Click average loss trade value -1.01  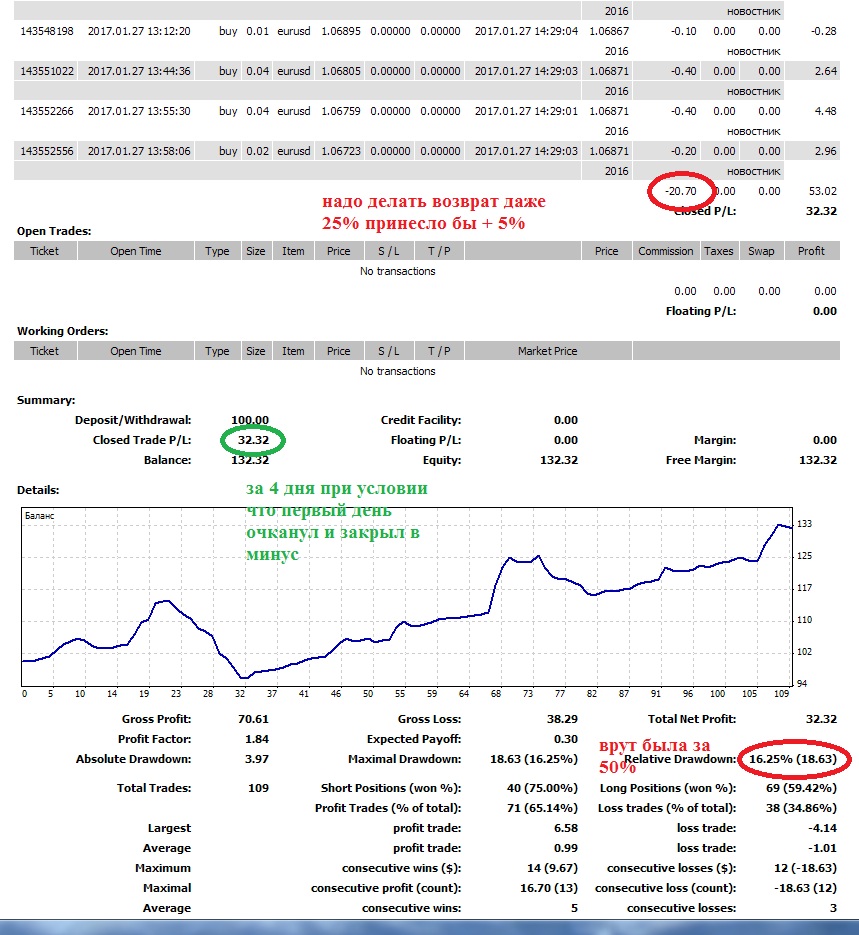823,848
